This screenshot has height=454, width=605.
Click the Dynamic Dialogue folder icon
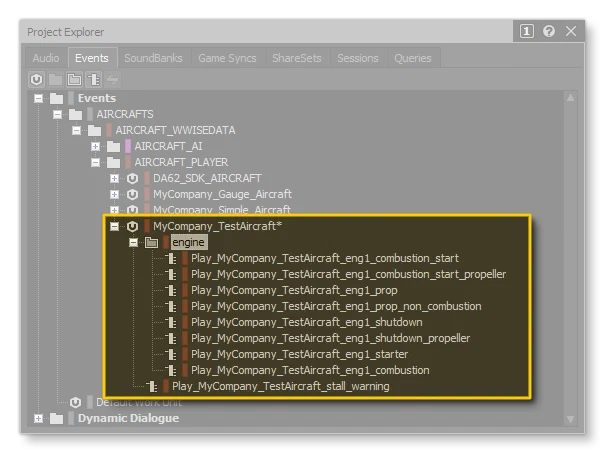(x=56, y=419)
